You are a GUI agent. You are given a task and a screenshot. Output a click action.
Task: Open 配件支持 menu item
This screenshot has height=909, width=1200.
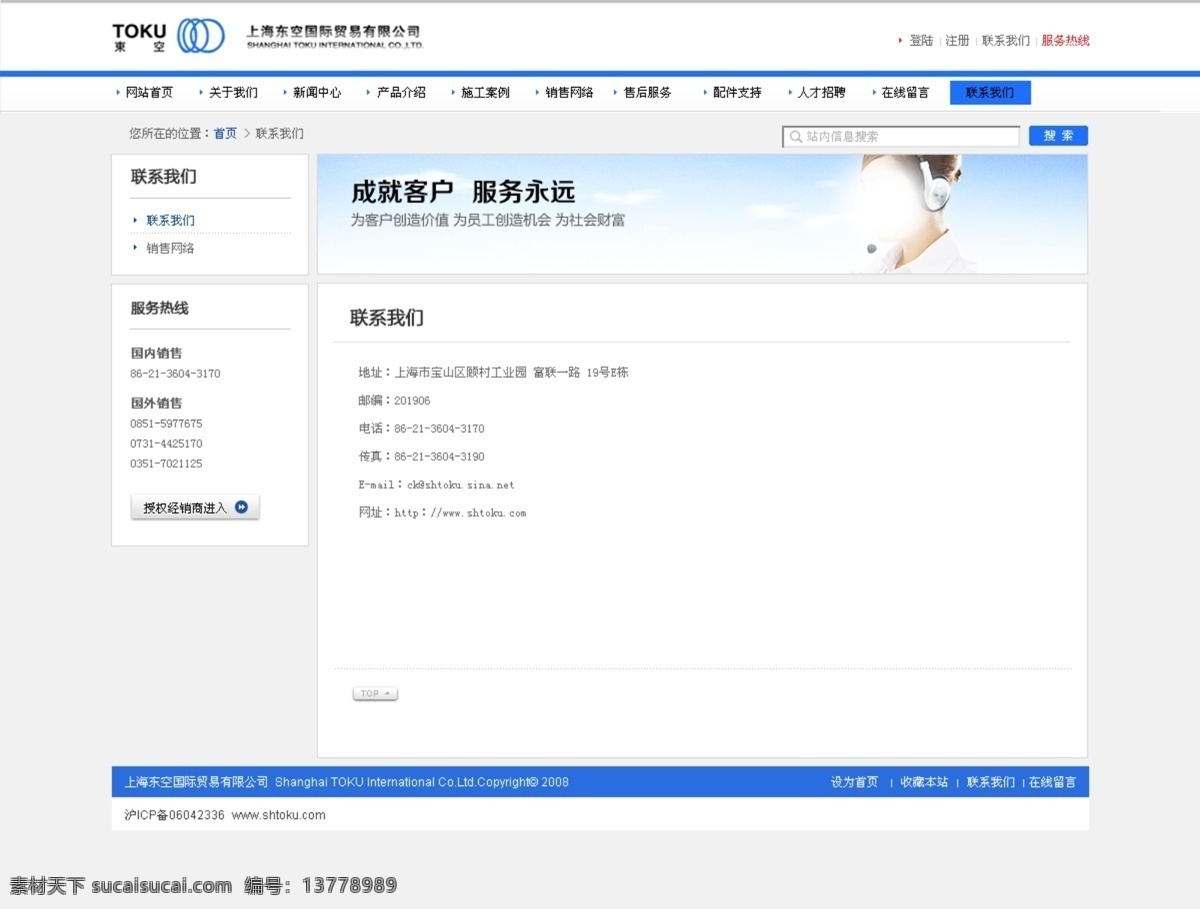point(737,93)
